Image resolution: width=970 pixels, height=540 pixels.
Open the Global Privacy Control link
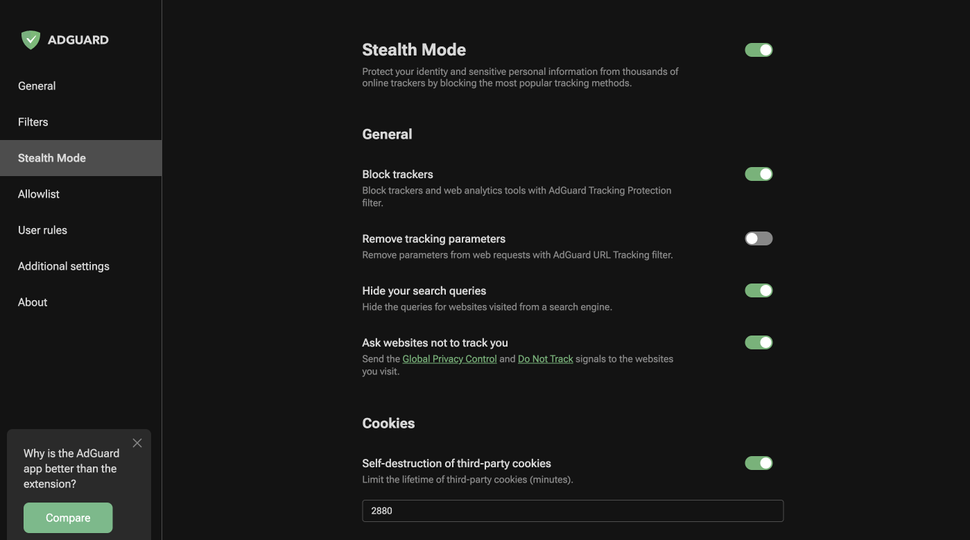pyautogui.click(x=449, y=359)
